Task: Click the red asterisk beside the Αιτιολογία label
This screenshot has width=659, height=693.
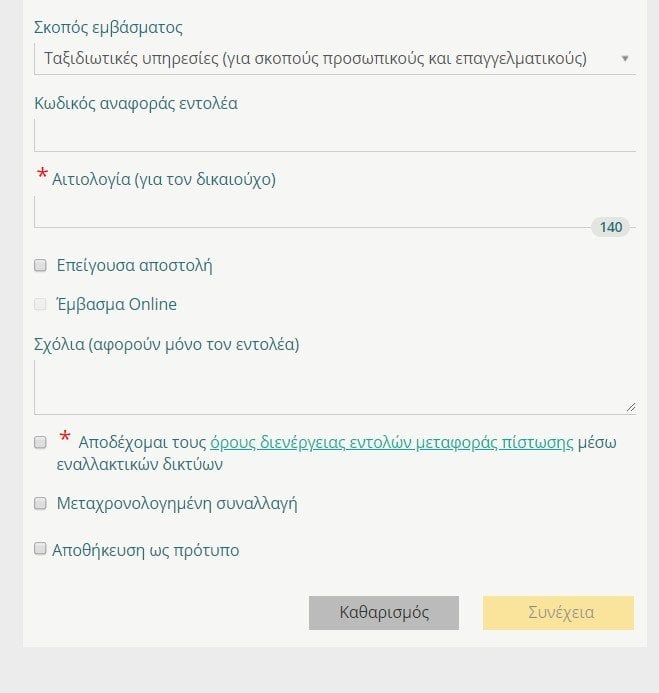Action: click(42, 173)
